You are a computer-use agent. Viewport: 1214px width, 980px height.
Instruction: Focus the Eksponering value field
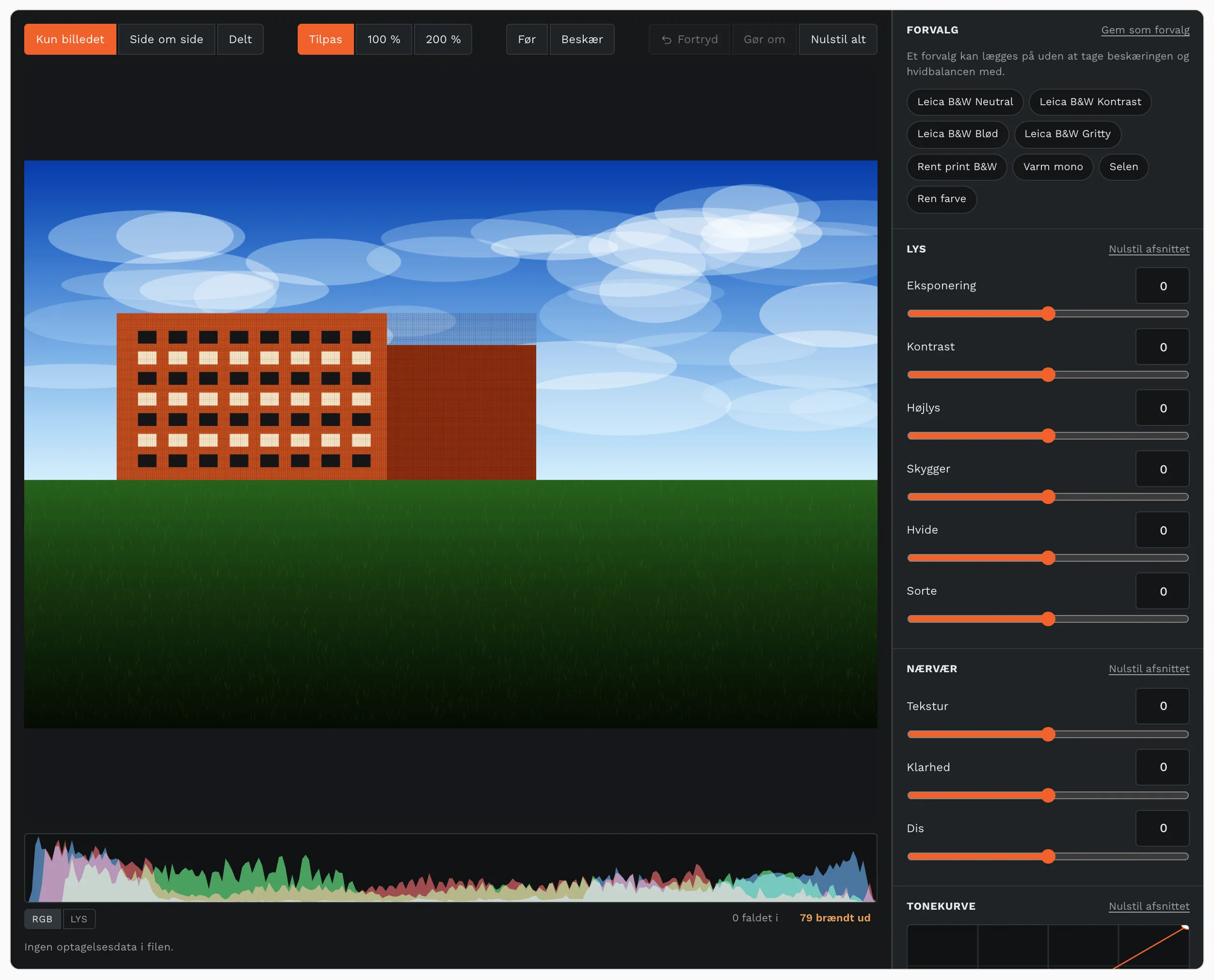point(1162,285)
